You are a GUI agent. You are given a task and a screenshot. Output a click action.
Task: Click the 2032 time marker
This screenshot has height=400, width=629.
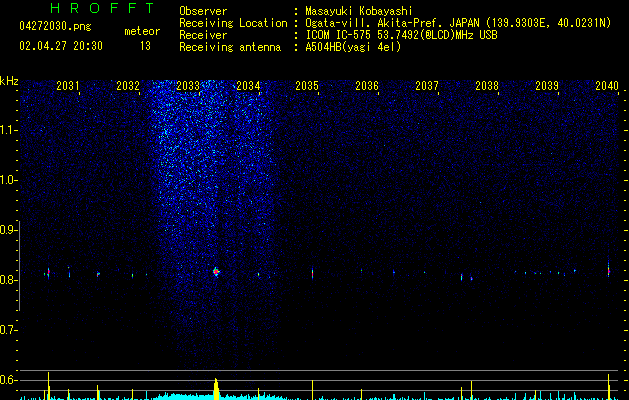tap(128, 86)
